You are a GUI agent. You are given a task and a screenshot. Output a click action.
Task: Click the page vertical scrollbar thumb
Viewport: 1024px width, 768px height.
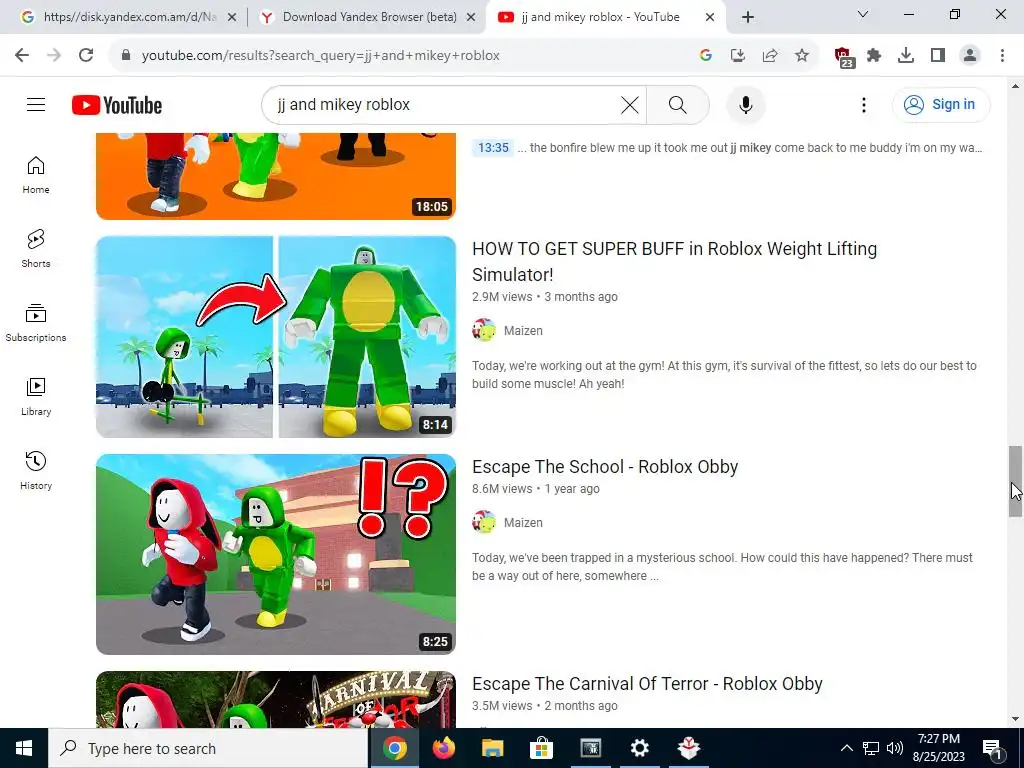pyautogui.click(x=1015, y=482)
